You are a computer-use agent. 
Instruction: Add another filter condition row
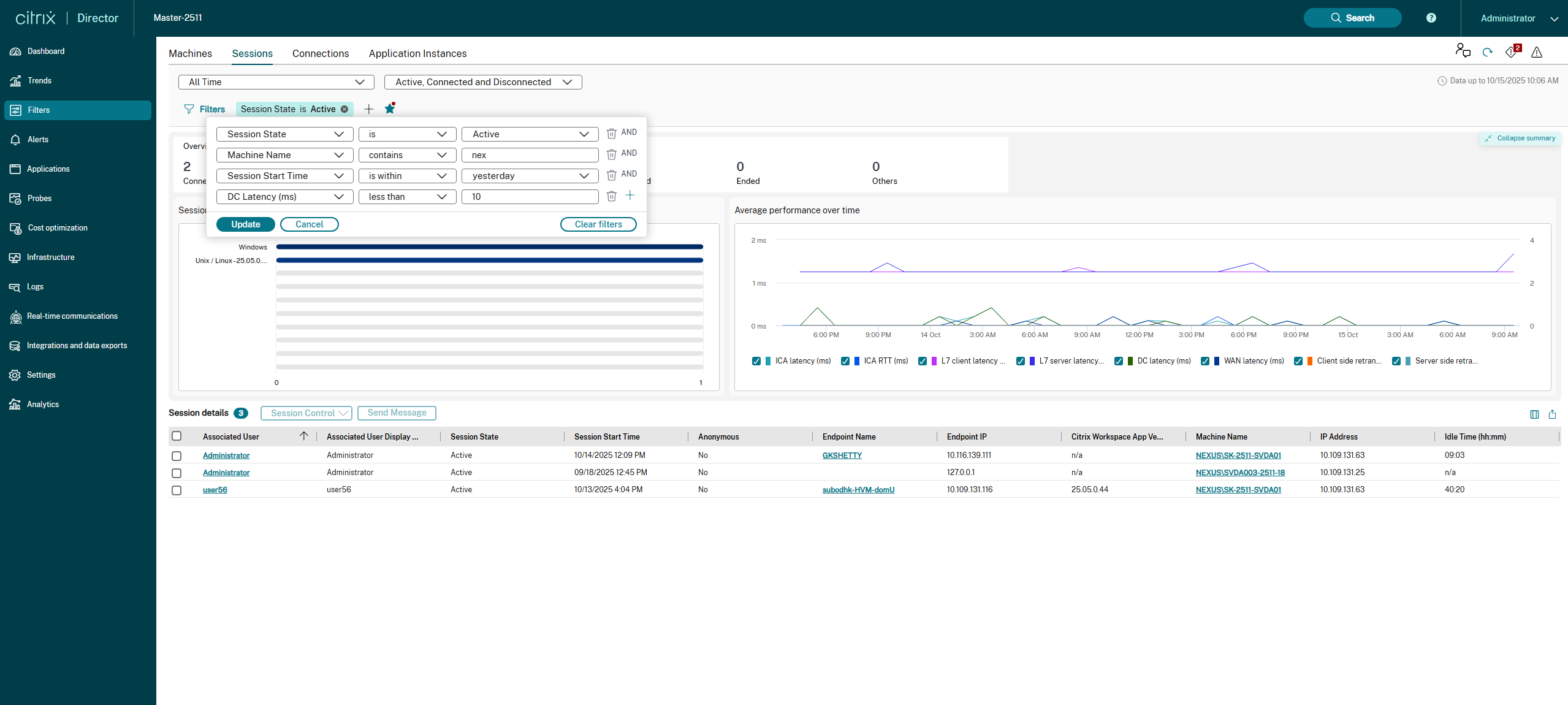coord(630,196)
